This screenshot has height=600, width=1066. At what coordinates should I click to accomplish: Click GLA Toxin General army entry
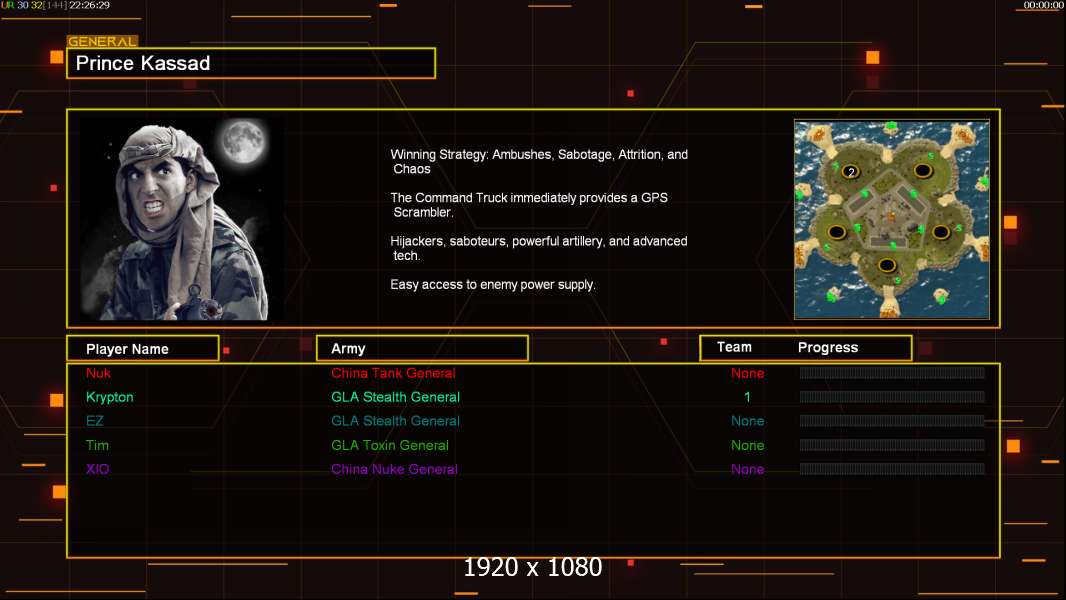click(390, 445)
